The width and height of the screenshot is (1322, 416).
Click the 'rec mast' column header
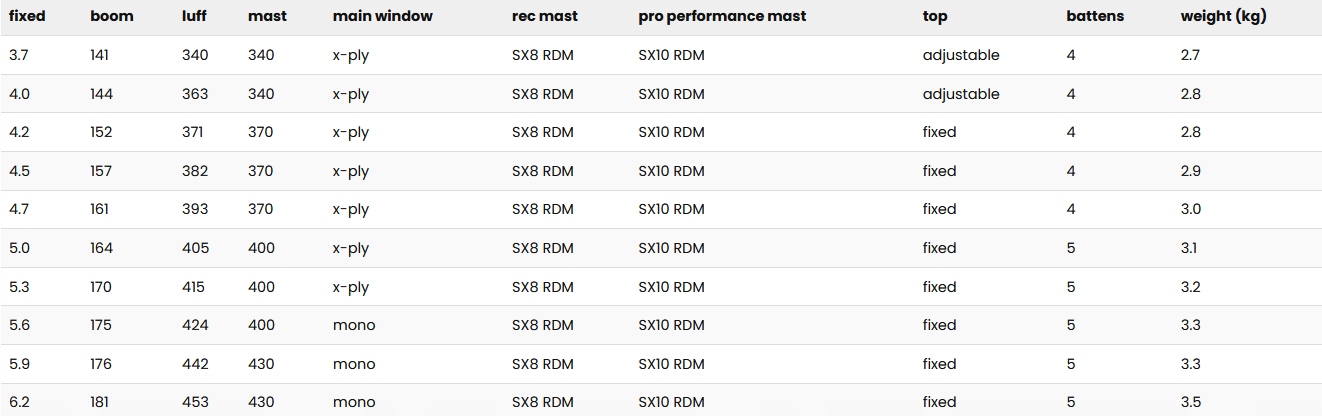tap(544, 17)
